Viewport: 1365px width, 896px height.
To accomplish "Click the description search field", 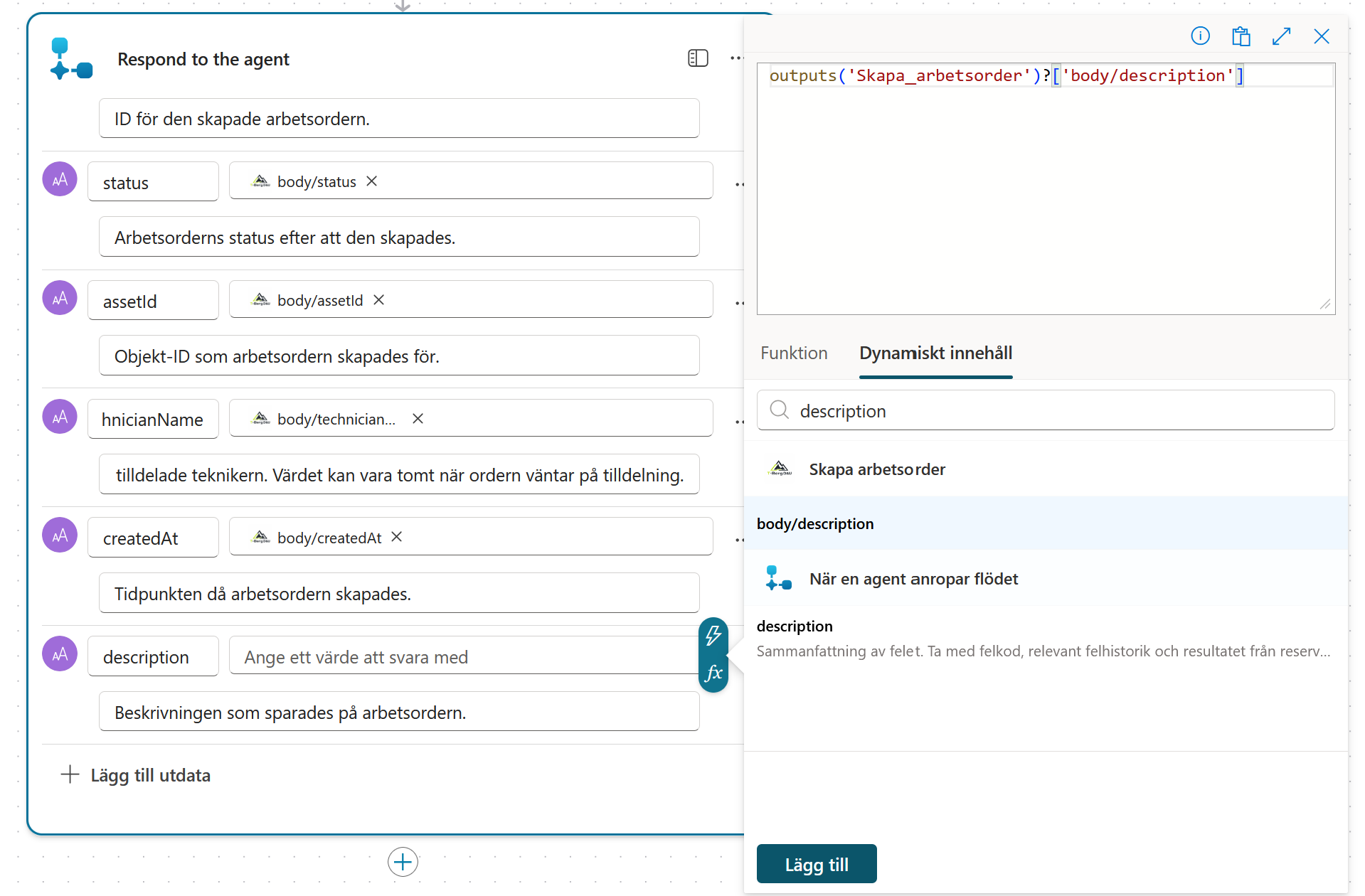I will [1046, 410].
